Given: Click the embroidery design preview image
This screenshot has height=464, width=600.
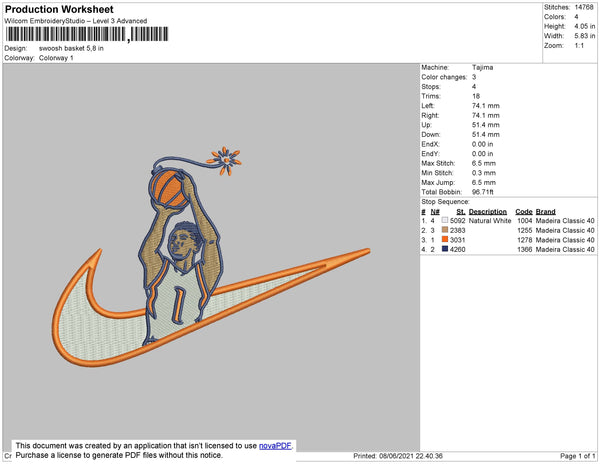Looking at the screenshot, I should 211,256.
